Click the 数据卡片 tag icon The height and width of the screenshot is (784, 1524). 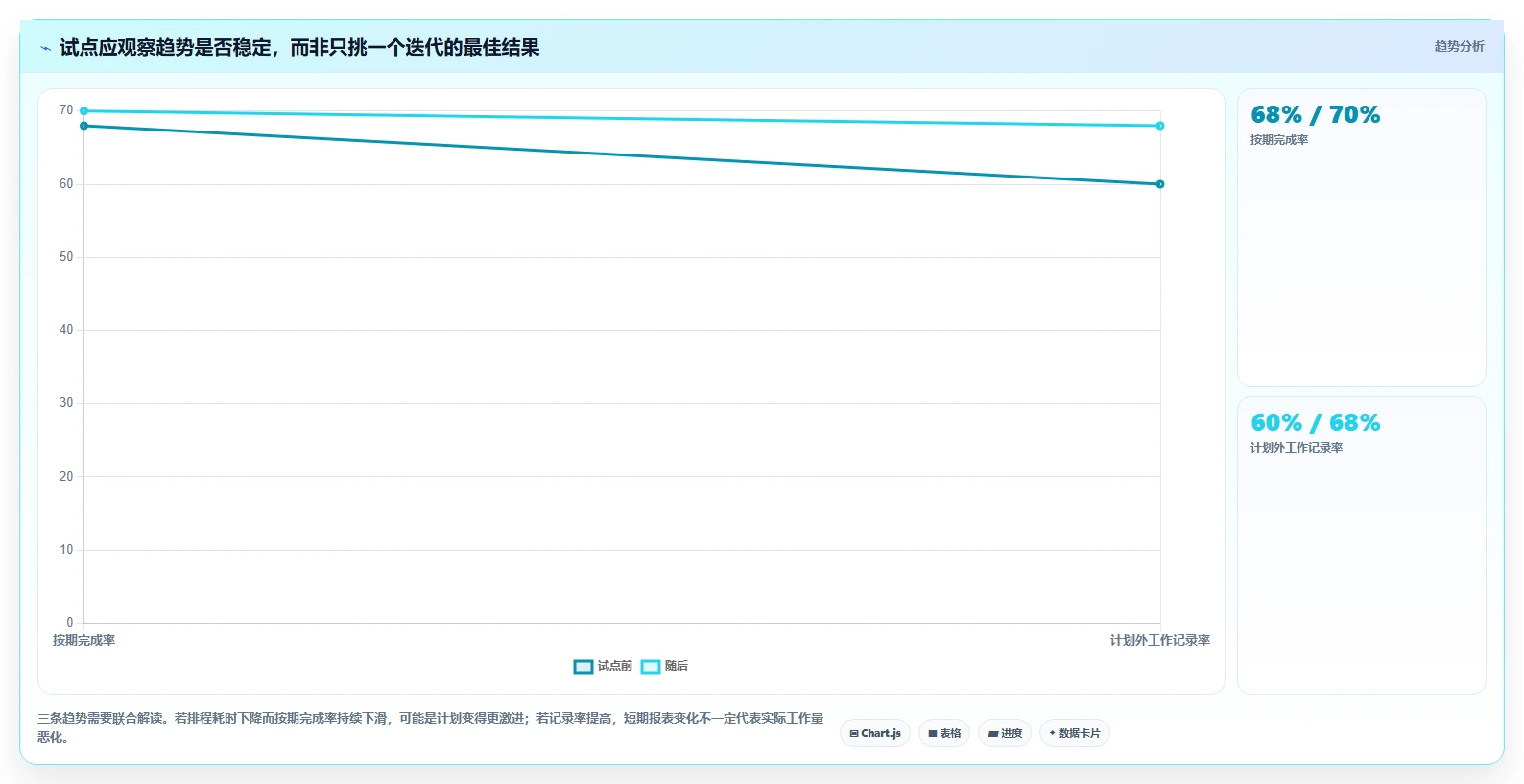pos(1053,733)
